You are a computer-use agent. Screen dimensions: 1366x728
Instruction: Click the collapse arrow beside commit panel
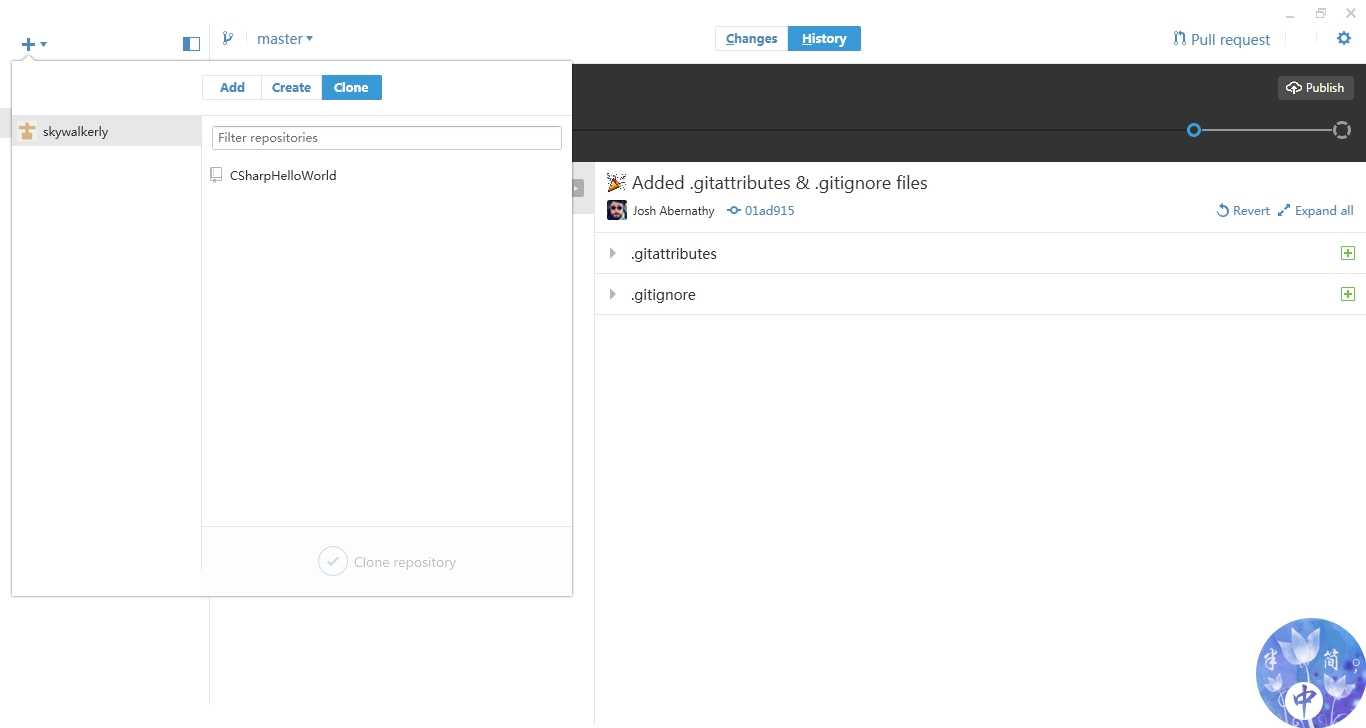[577, 188]
